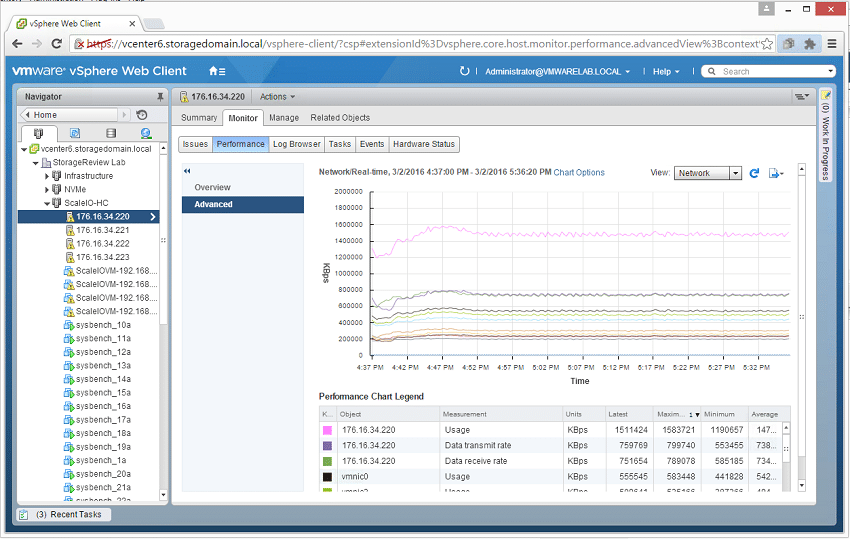The height and width of the screenshot is (539, 850).
Task: Click the green Data receive rate swatch
Action: [x=327, y=461]
